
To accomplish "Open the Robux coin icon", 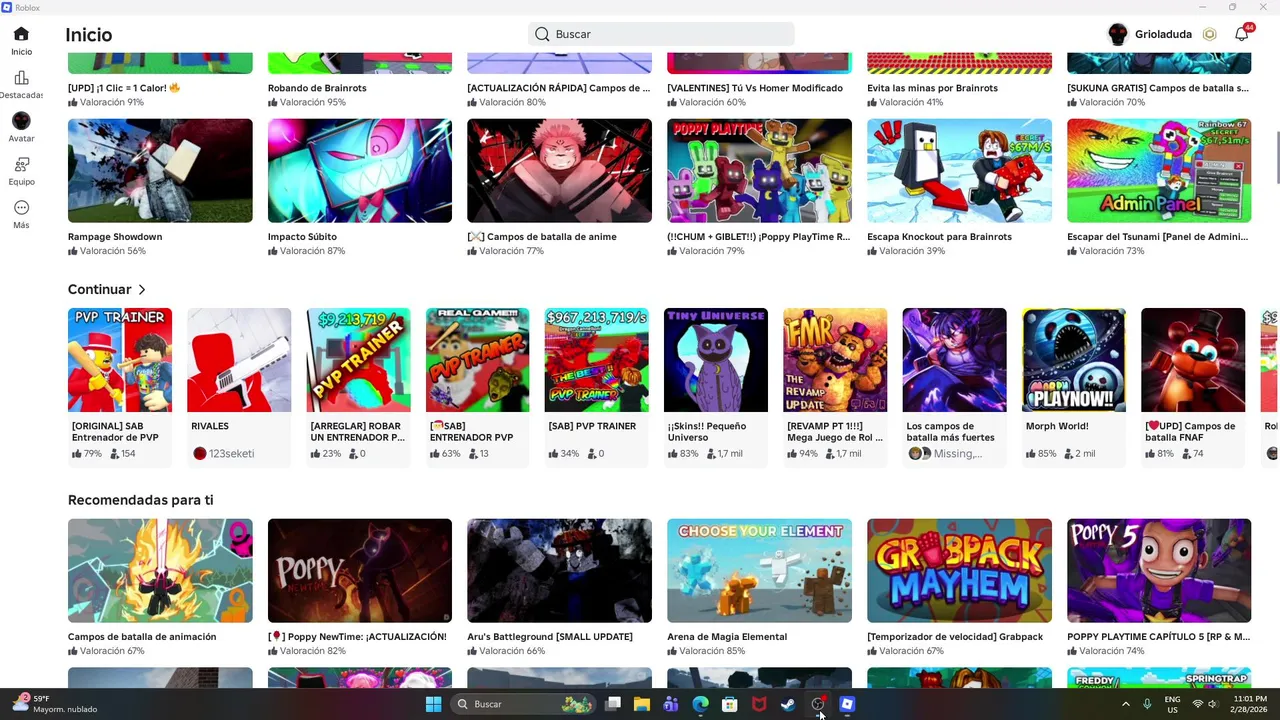I will point(1209,34).
